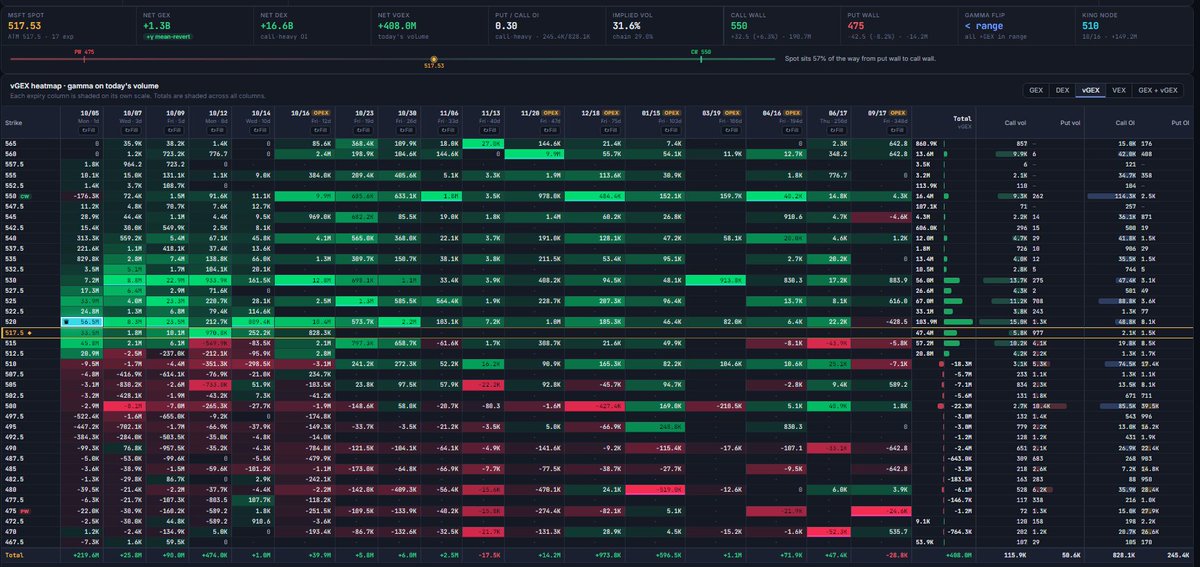
Task: Switch to the VEX heatmap tab
Action: pyautogui.click(x=1118, y=89)
